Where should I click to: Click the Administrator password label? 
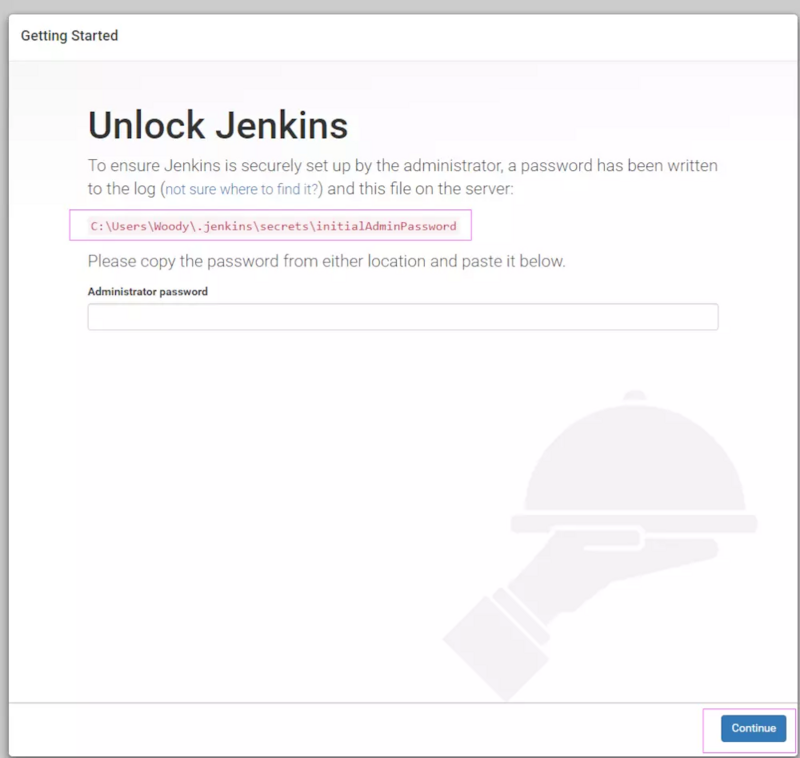(x=147, y=291)
